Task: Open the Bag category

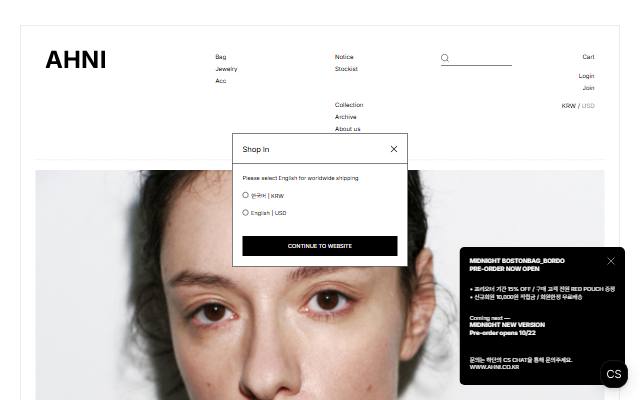Action: [x=221, y=57]
